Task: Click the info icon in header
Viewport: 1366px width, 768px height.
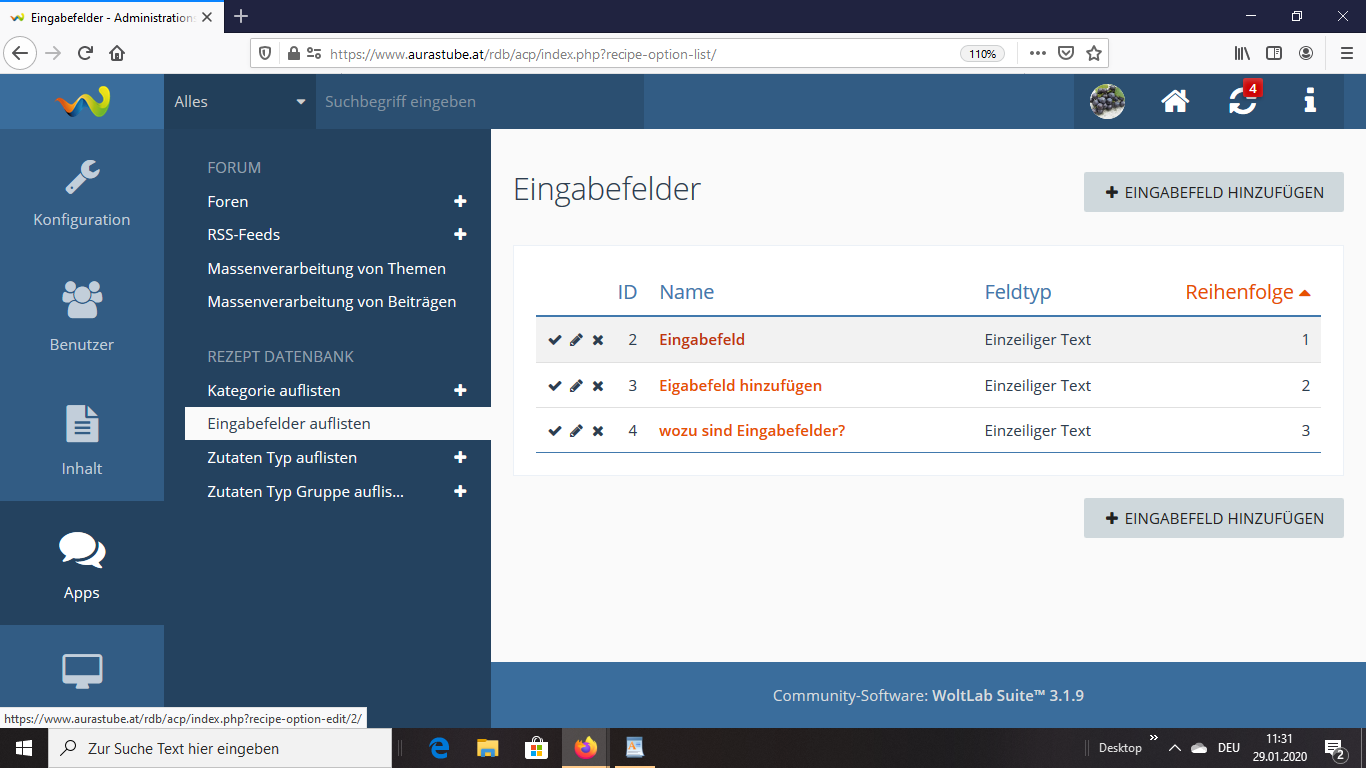Action: click(x=1310, y=101)
